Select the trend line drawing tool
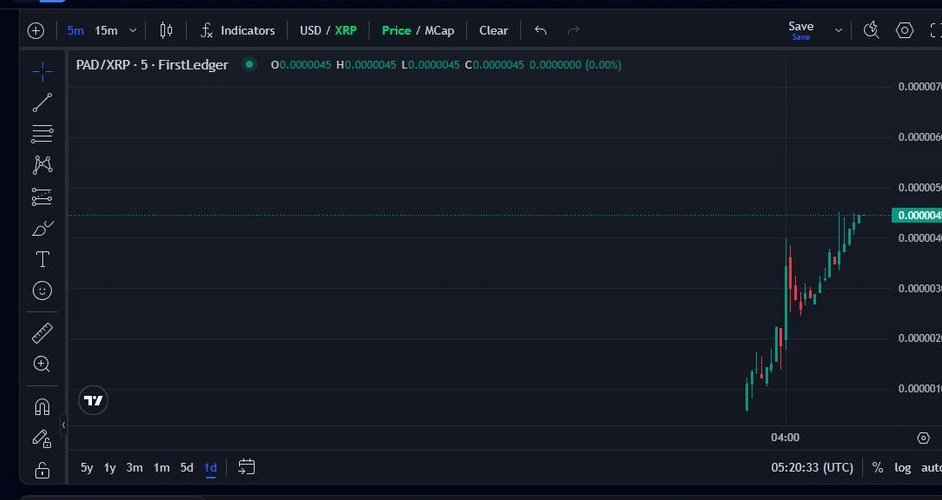Viewport: 942px width, 500px height. click(42, 103)
